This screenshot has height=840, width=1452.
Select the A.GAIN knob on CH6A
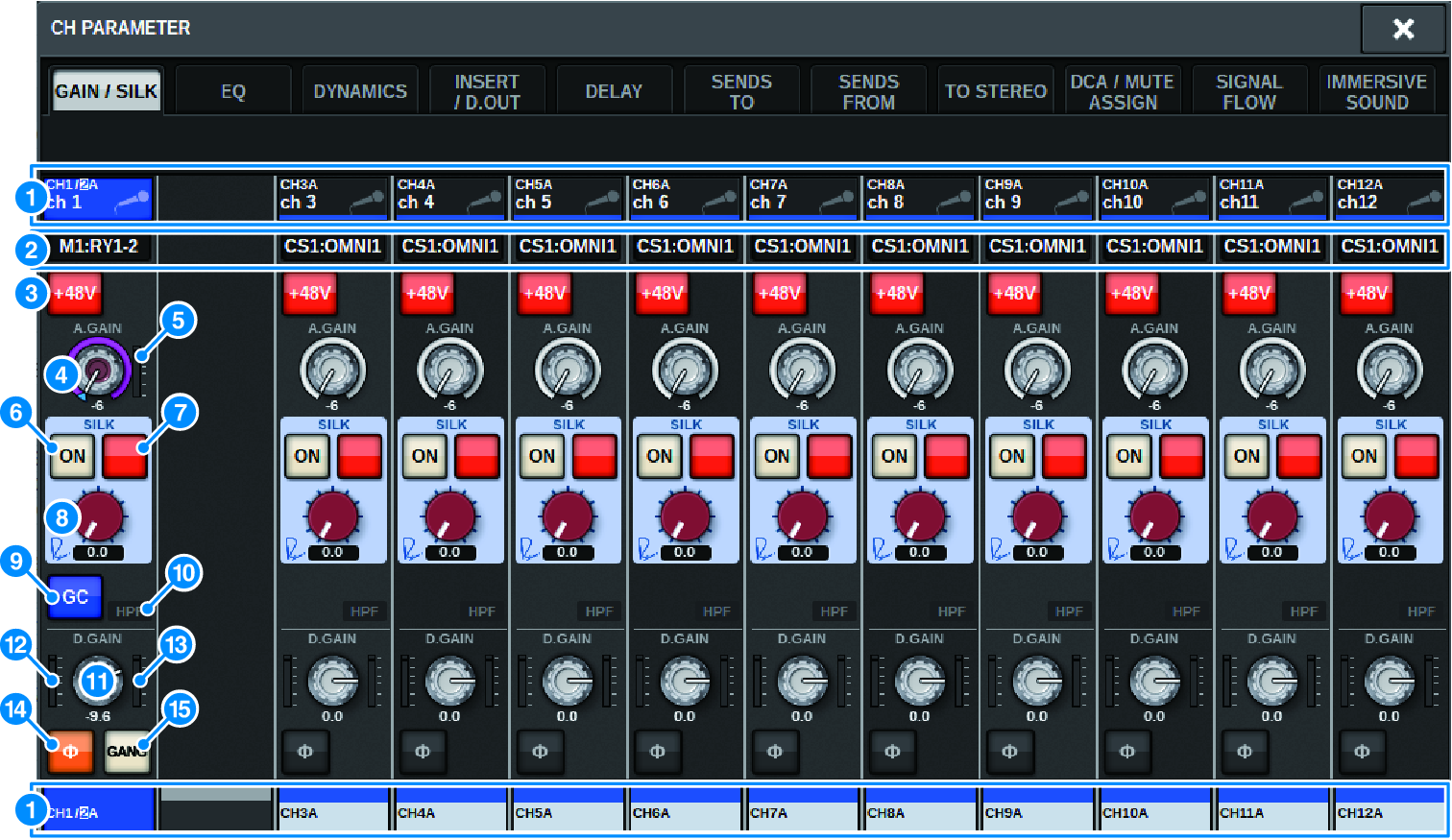[685, 370]
